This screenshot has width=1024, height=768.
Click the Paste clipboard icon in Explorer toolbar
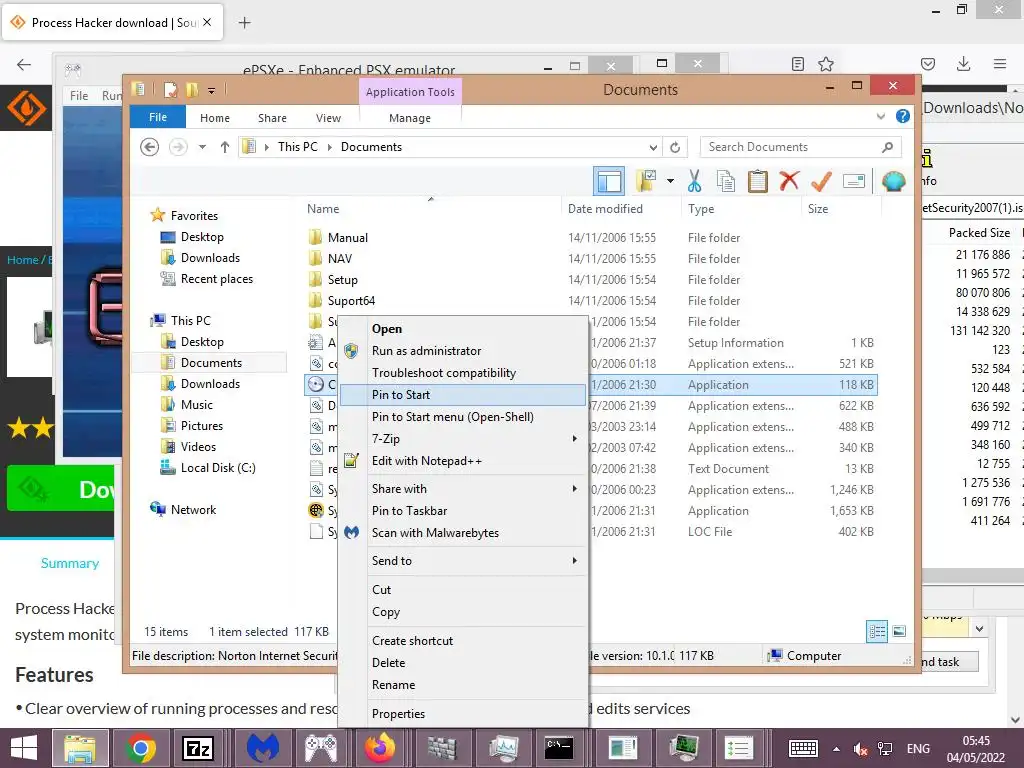click(x=758, y=181)
